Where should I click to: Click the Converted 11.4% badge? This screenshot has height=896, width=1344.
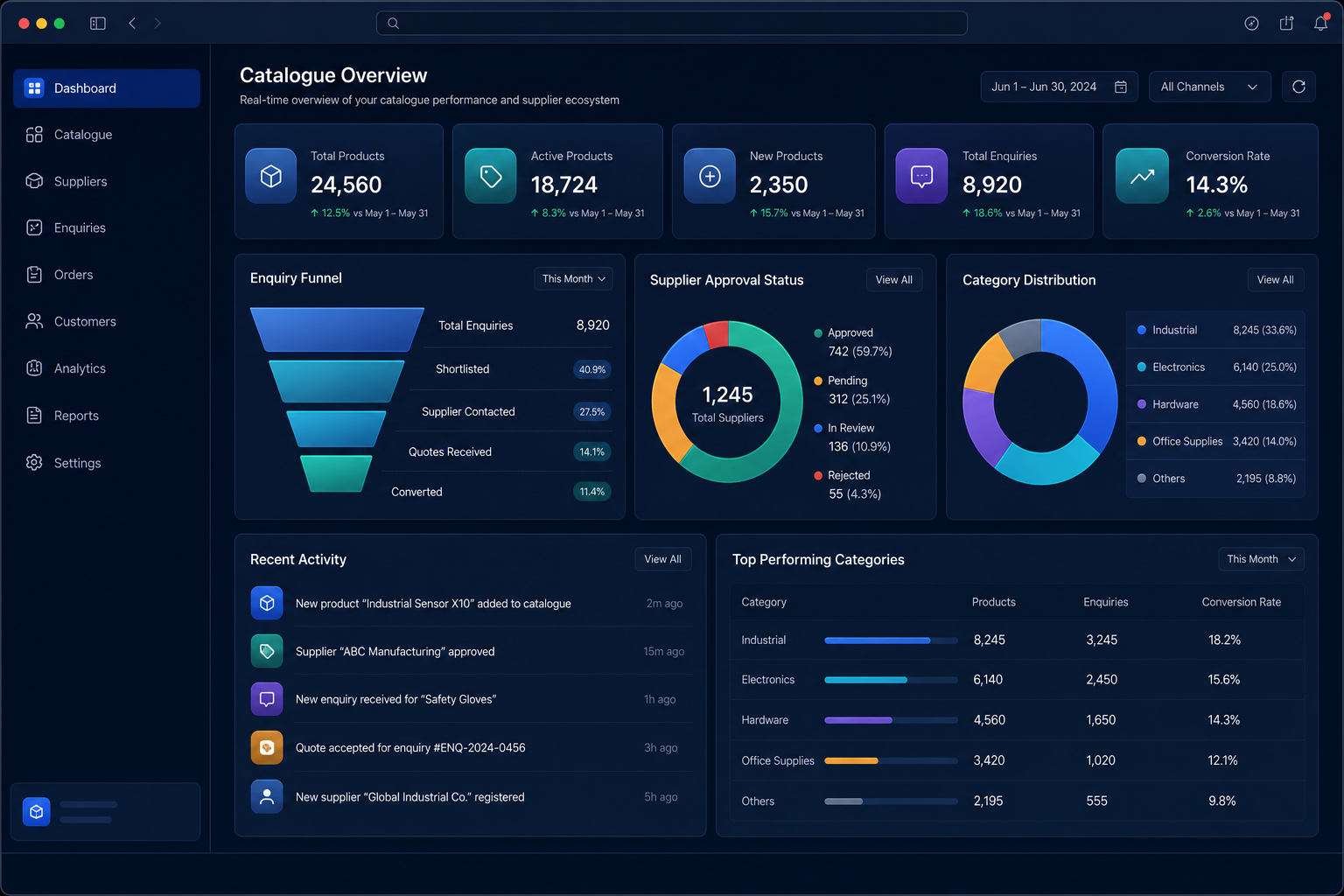(x=592, y=492)
